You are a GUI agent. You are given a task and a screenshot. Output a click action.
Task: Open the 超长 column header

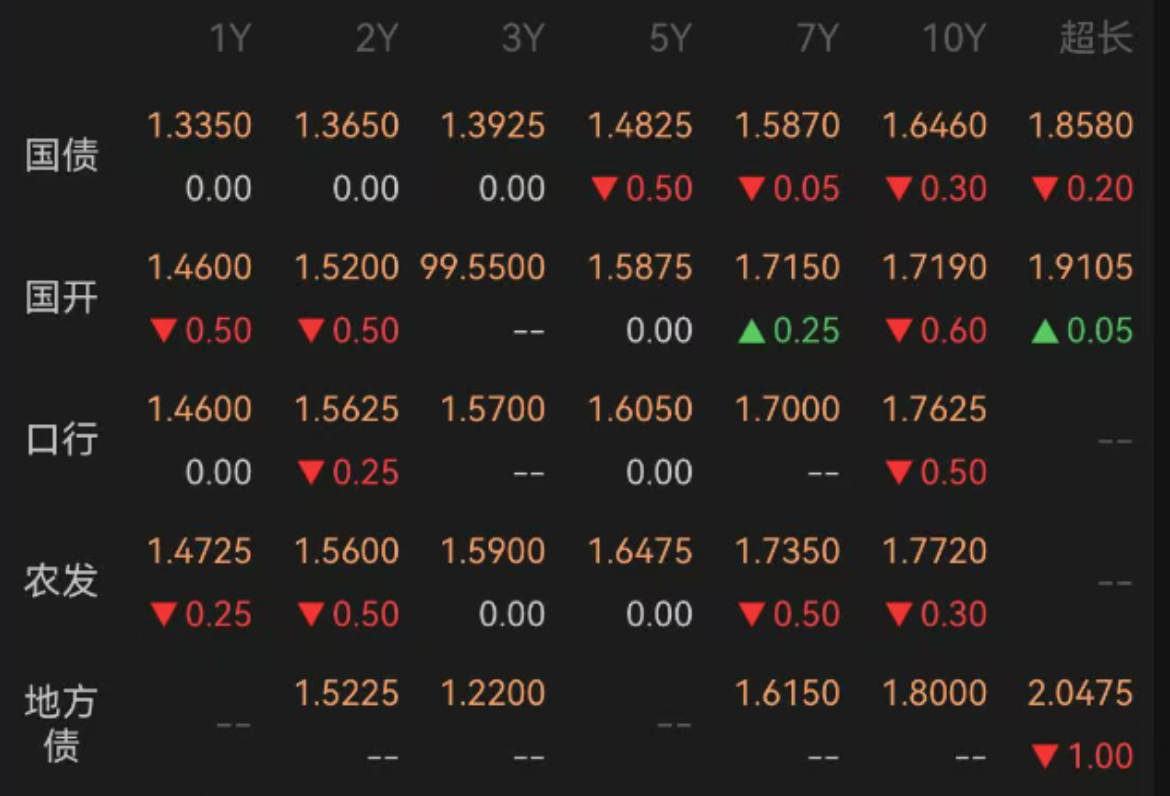click(x=1096, y=37)
